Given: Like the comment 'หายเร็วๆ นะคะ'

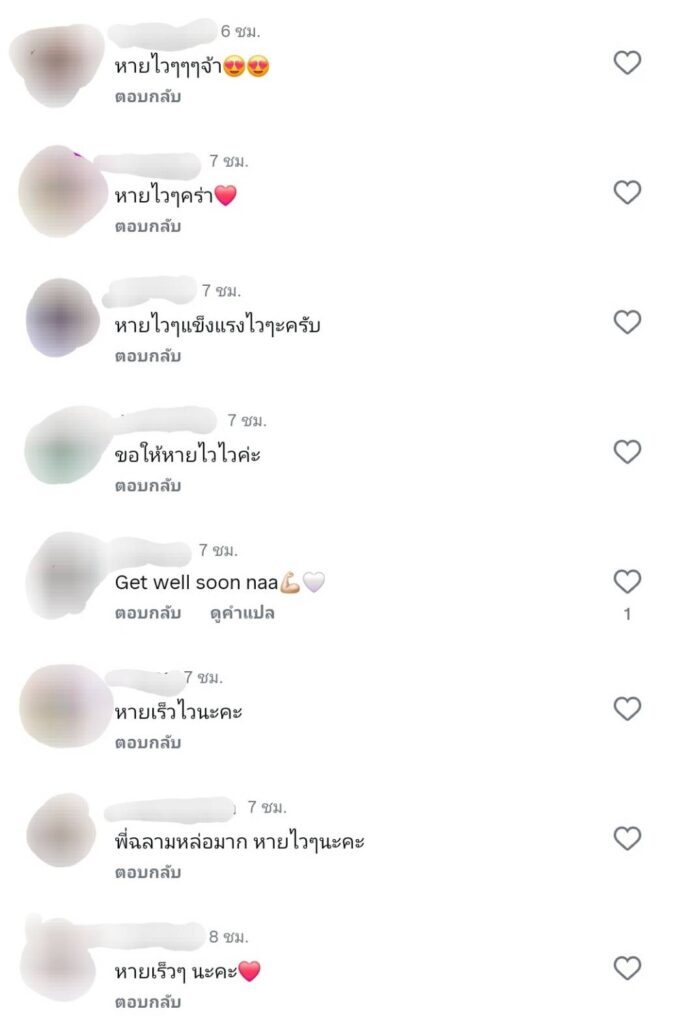Looking at the screenshot, I should (627, 968).
